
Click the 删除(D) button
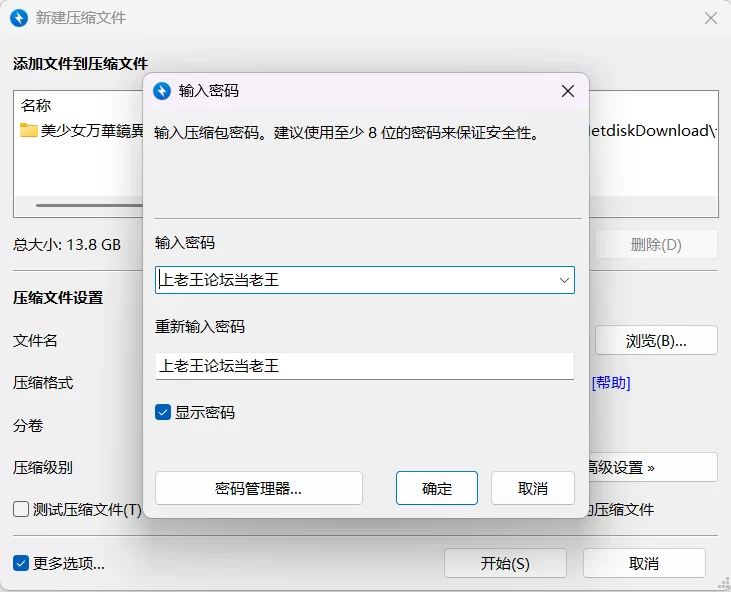tap(656, 244)
